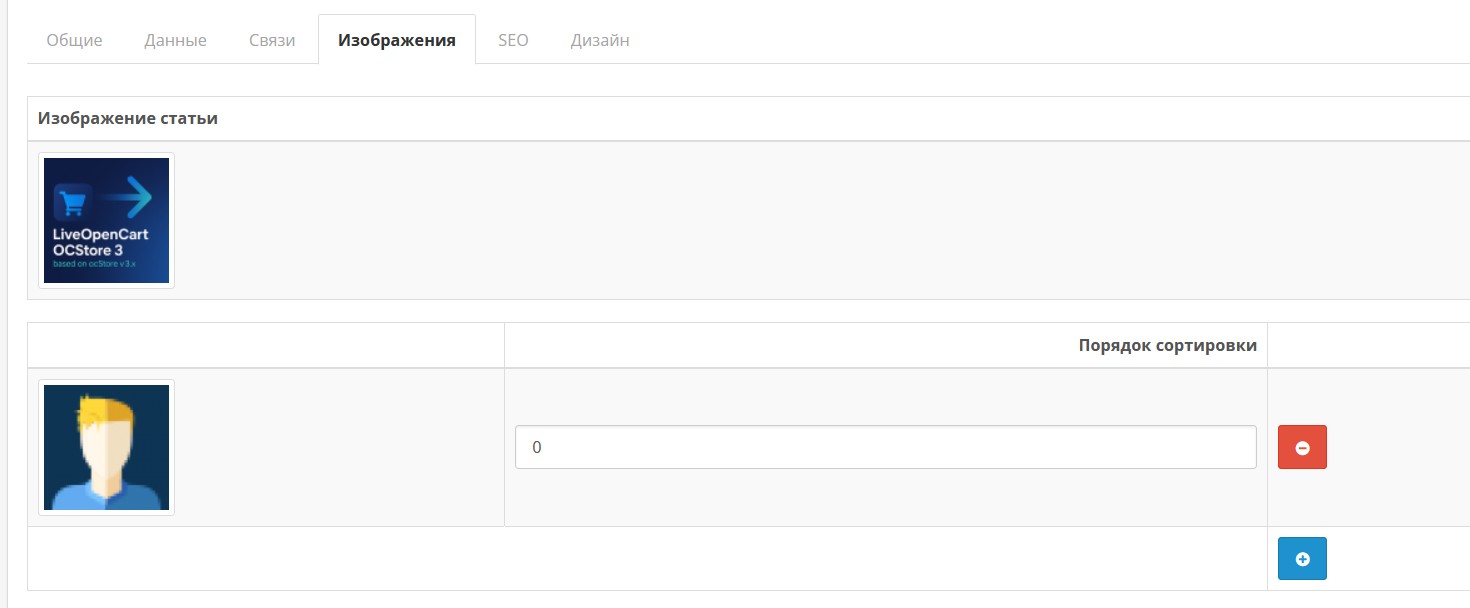This screenshot has width=1470, height=608.
Task: Switch to the Данные tab
Action: [x=175, y=40]
